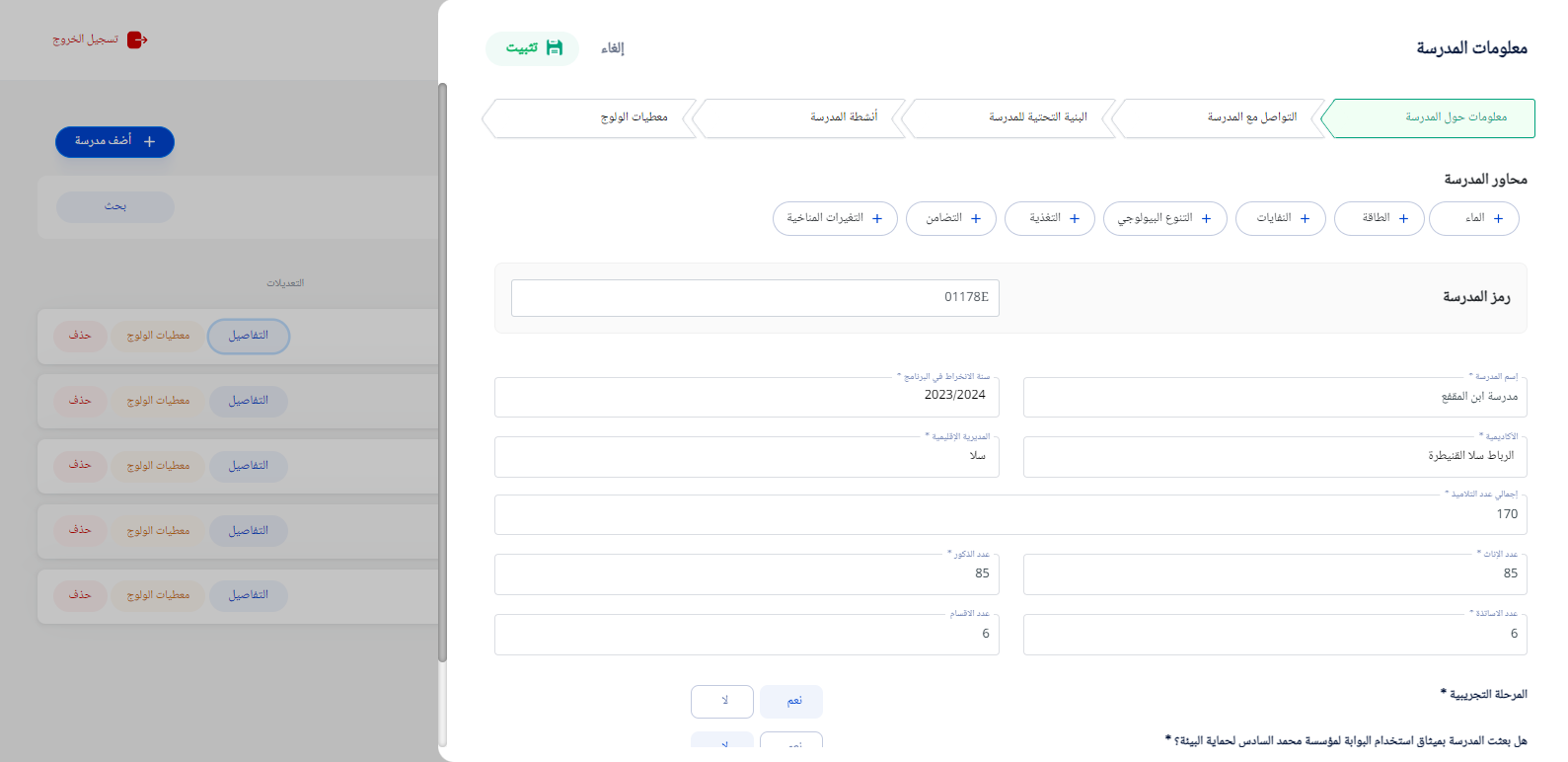Screen dimensions: 1568x762
Task: Click the red logout icon beside تسجيل الخروج
Action: point(137,39)
